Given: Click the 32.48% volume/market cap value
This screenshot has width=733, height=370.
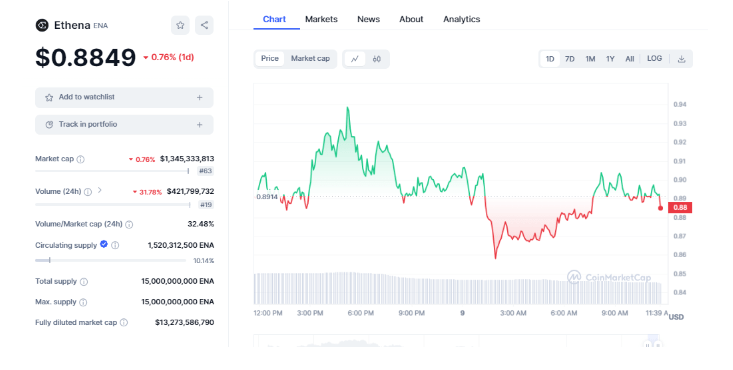Looking at the screenshot, I should [x=201, y=225].
